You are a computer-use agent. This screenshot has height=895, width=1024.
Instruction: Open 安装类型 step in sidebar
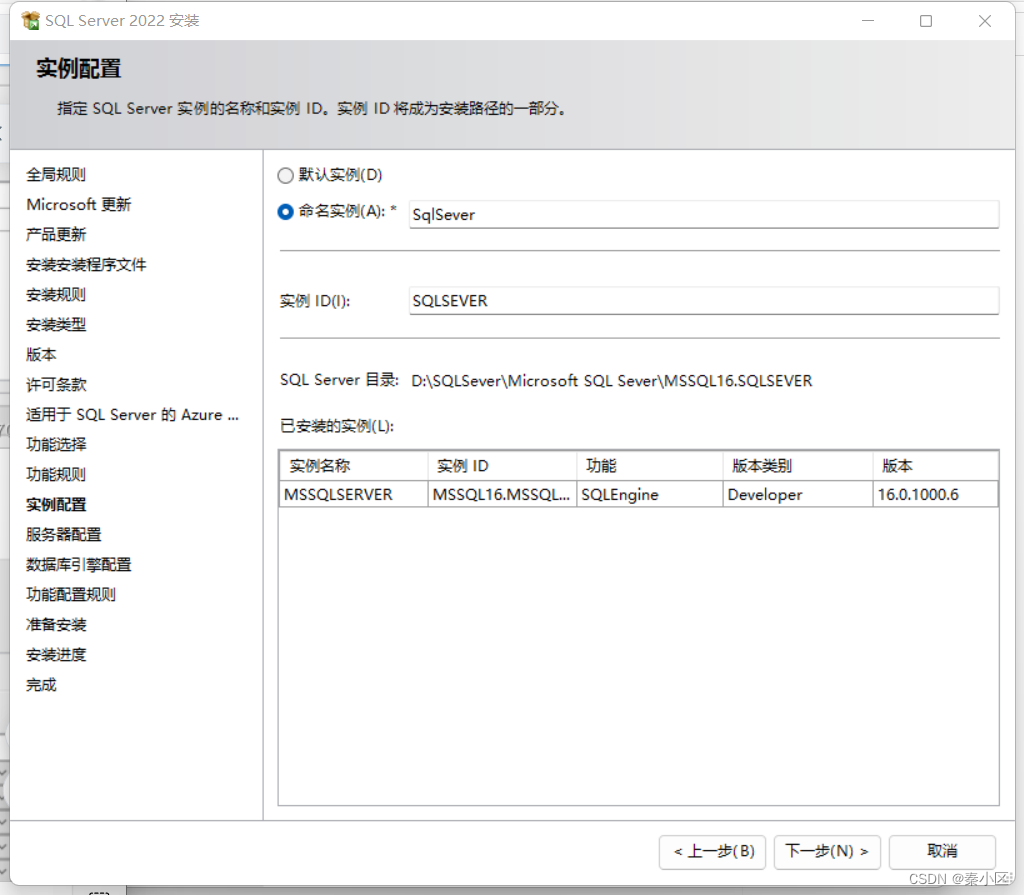coord(56,325)
